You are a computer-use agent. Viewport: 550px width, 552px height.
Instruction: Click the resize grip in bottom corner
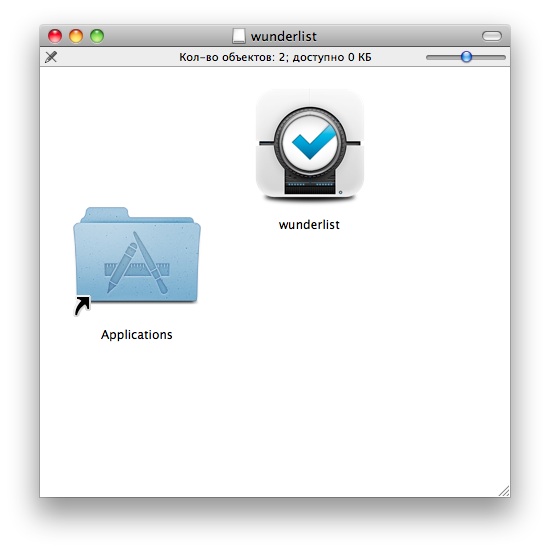(x=504, y=491)
